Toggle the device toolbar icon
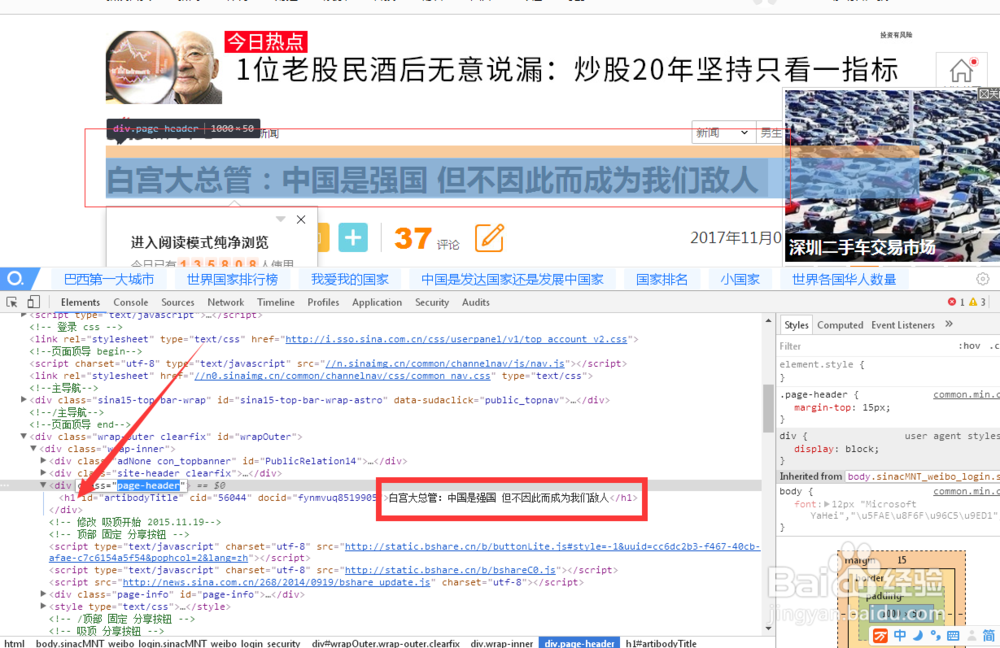Viewport: 1000px width, 648px height. tap(34, 302)
